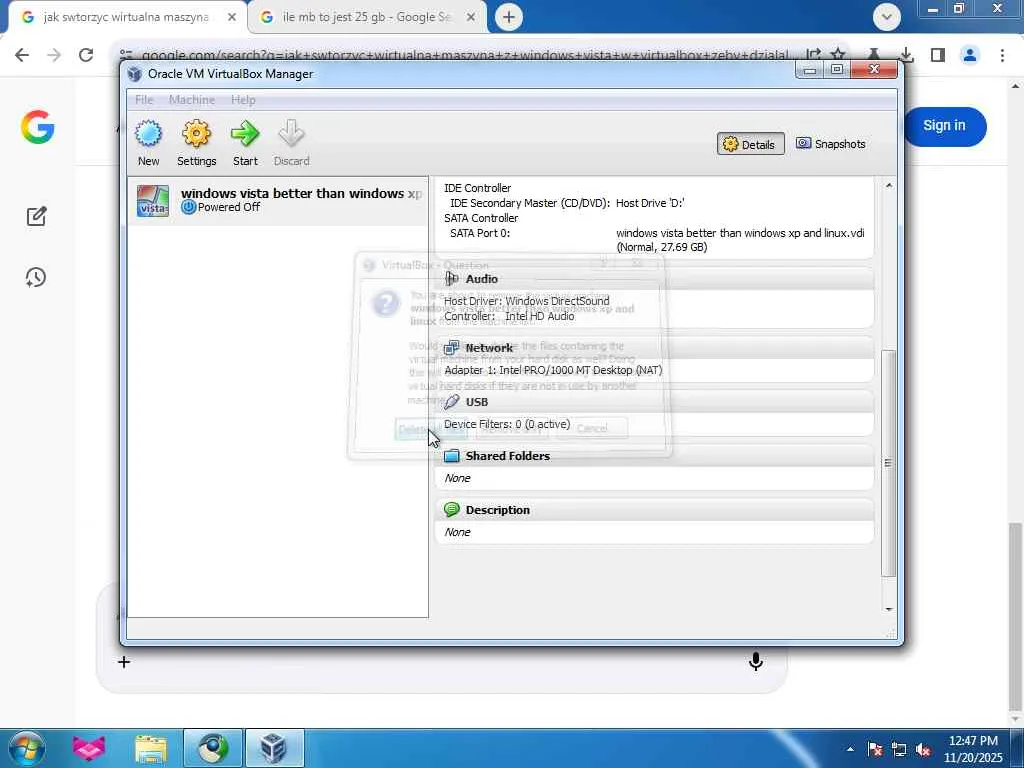Image resolution: width=1024 pixels, height=768 pixels.
Task: Open Chrome profile avatar
Action: coord(970,55)
